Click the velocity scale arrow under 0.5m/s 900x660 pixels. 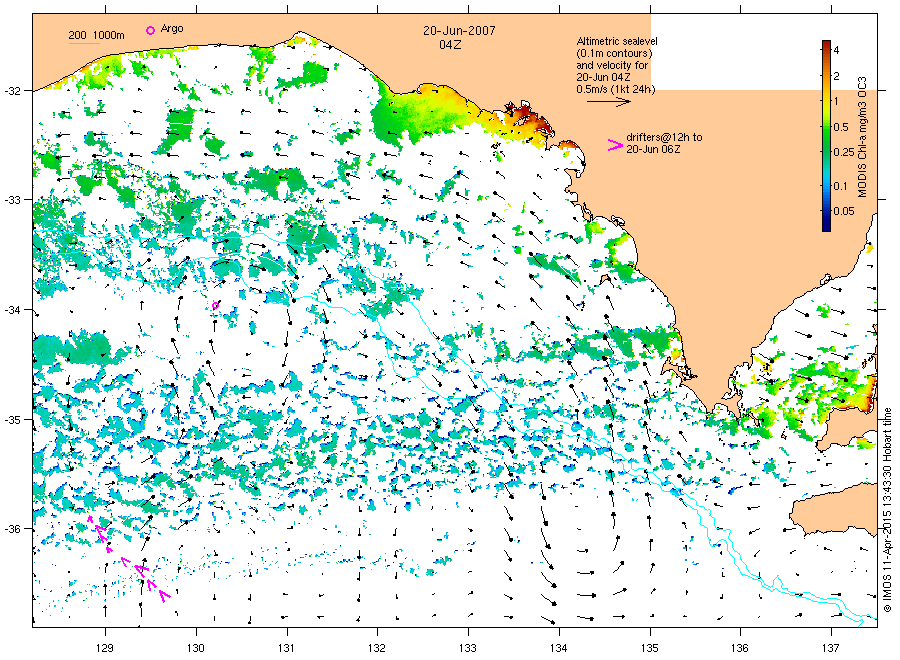(x=608, y=102)
